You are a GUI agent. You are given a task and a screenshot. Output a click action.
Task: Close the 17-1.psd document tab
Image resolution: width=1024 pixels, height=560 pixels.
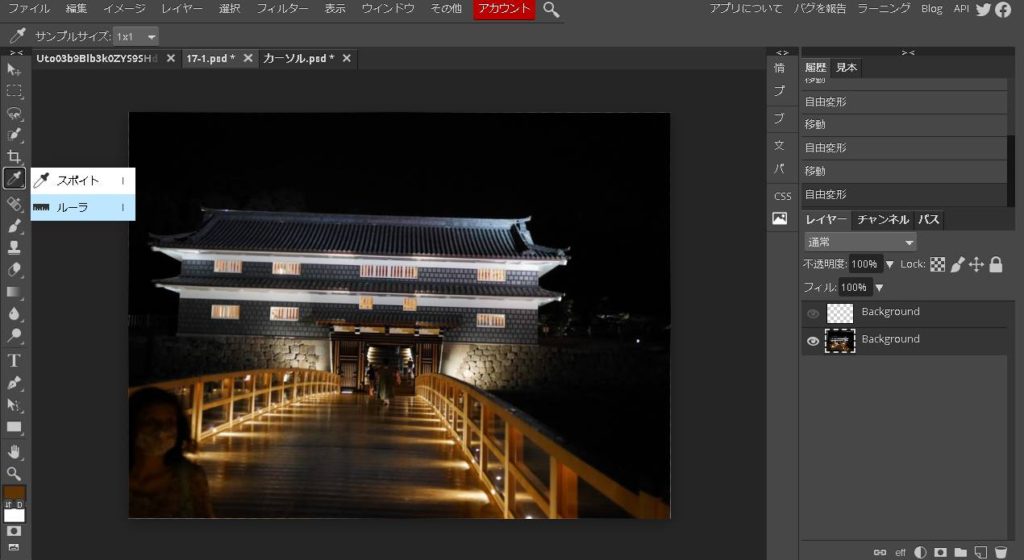coord(248,58)
